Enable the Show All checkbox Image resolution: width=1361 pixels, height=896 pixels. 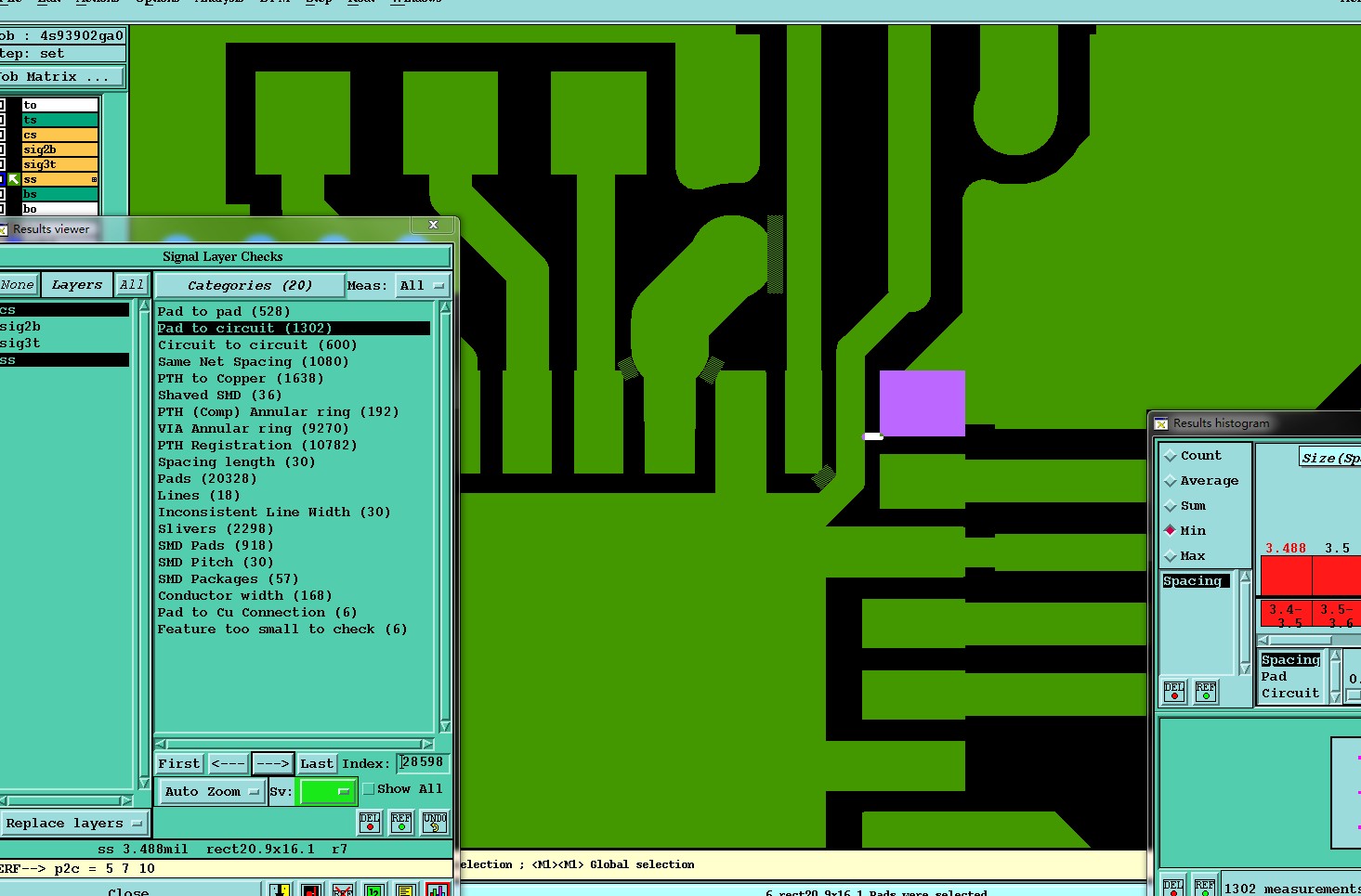[x=369, y=789]
